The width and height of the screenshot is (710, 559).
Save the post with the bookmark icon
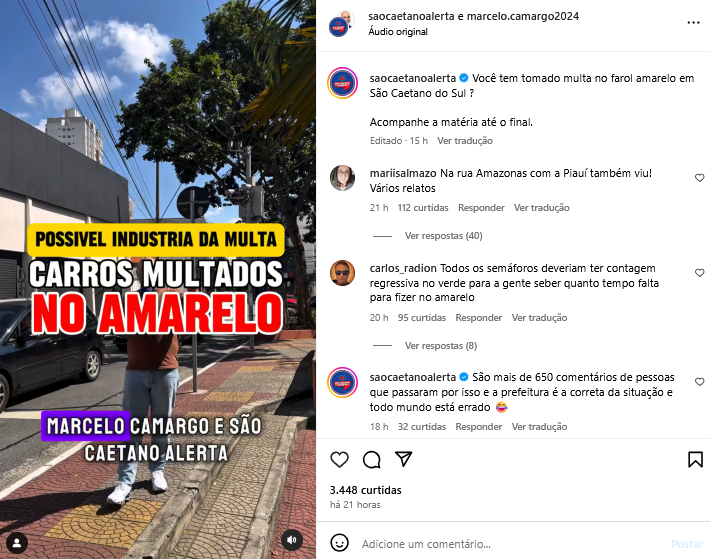tap(695, 459)
